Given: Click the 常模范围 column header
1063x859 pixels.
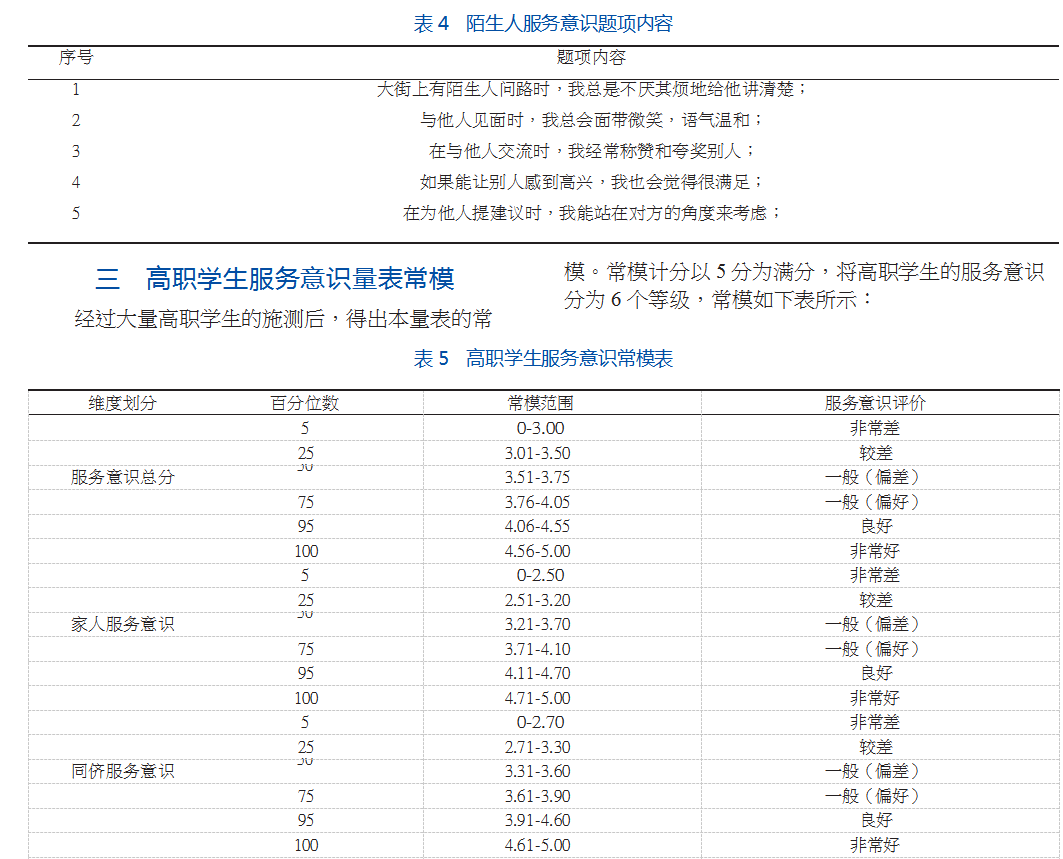Looking at the screenshot, I should 541,403.
